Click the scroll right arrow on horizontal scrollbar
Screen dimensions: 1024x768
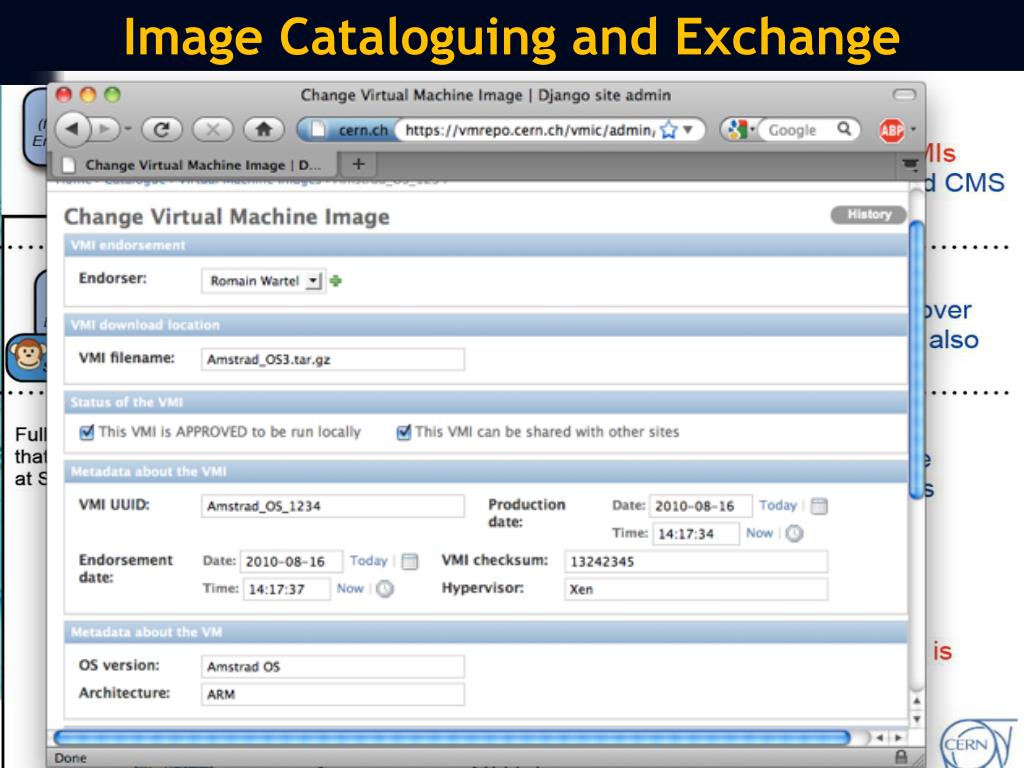(x=899, y=738)
